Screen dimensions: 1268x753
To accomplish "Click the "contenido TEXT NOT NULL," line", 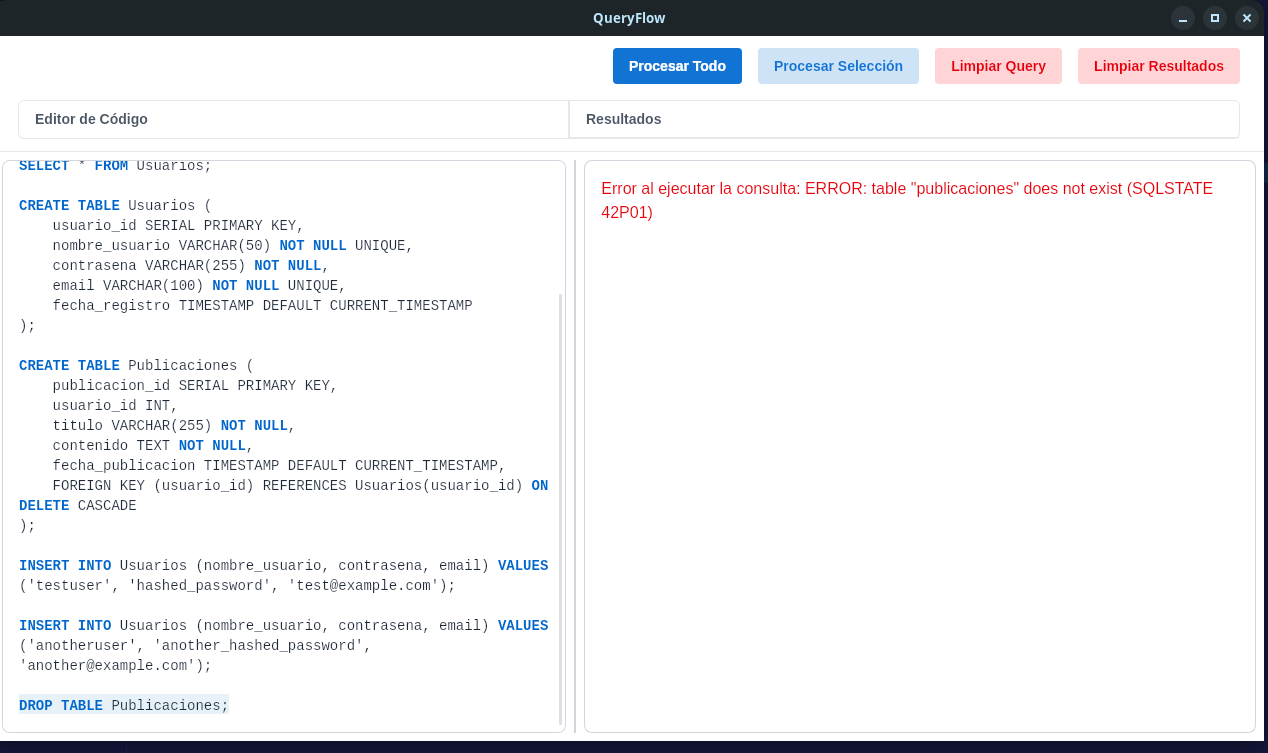I will (153, 446).
